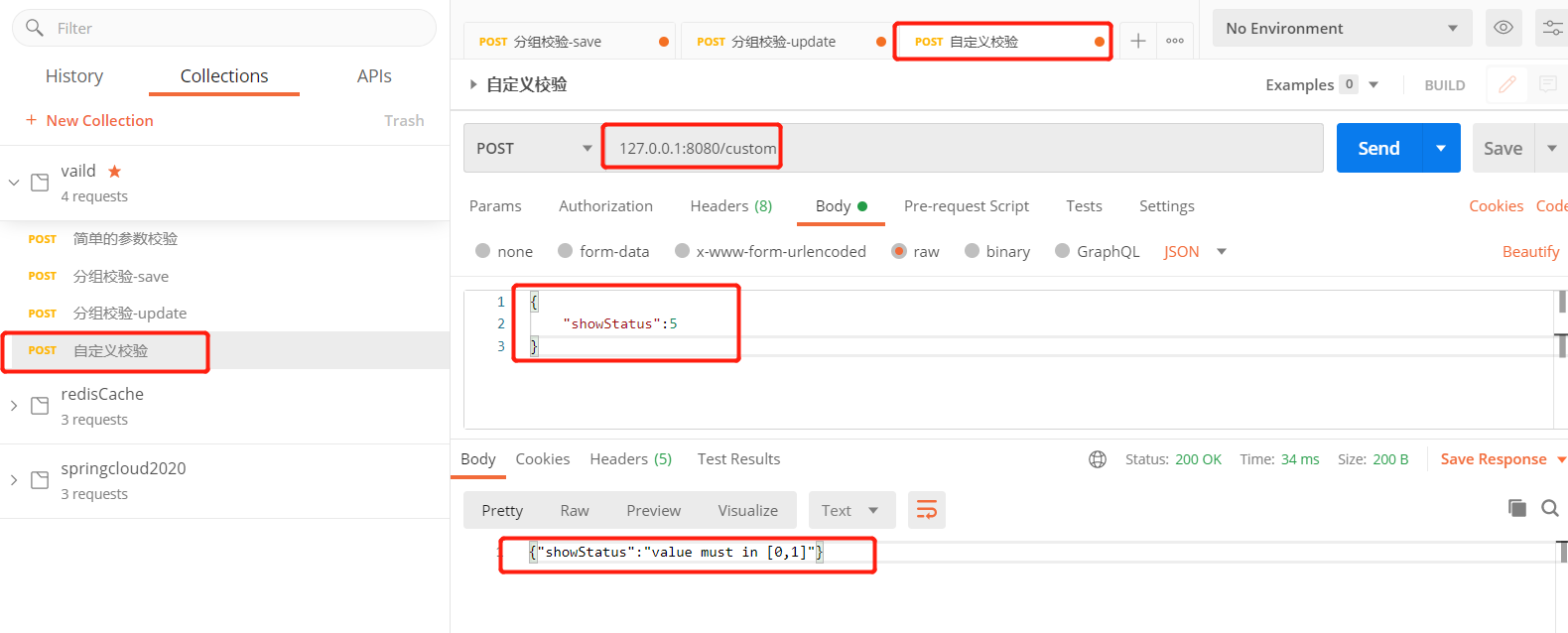Switch response view to Raw
This screenshot has width=1568, height=633.
pos(575,510)
